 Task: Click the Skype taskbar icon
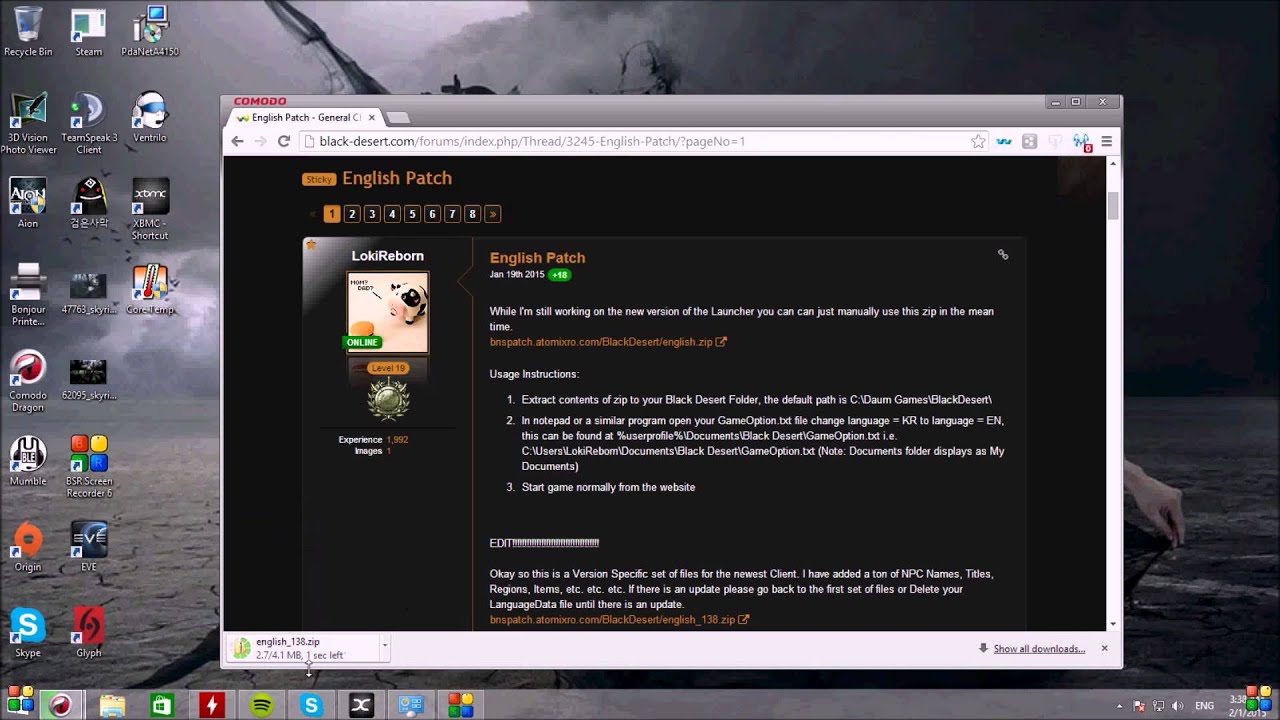(311, 705)
